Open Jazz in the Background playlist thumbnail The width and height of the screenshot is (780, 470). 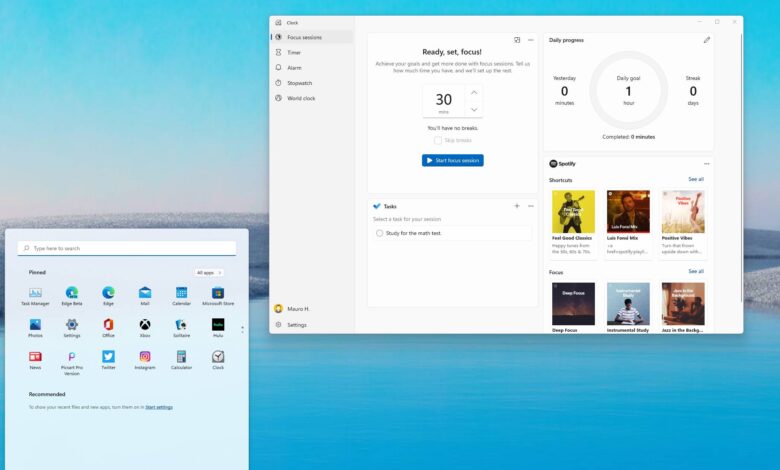tap(683, 303)
